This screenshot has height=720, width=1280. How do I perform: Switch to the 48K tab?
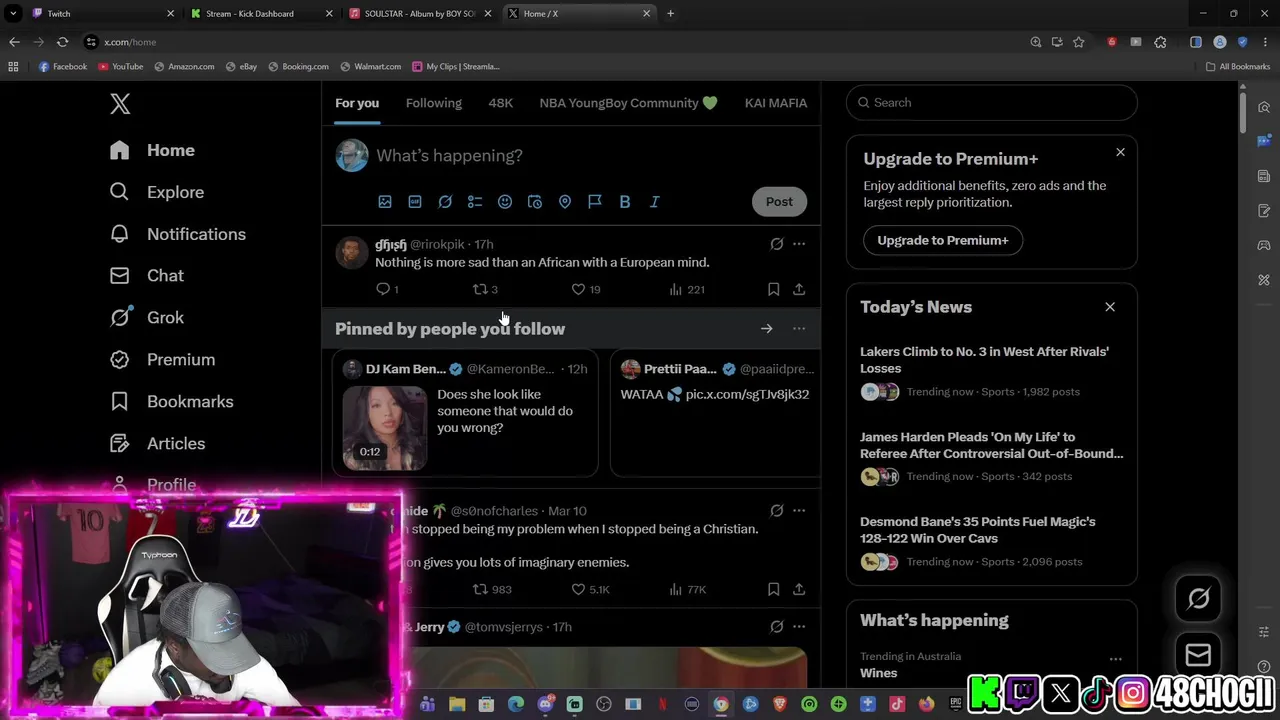point(500,103)
